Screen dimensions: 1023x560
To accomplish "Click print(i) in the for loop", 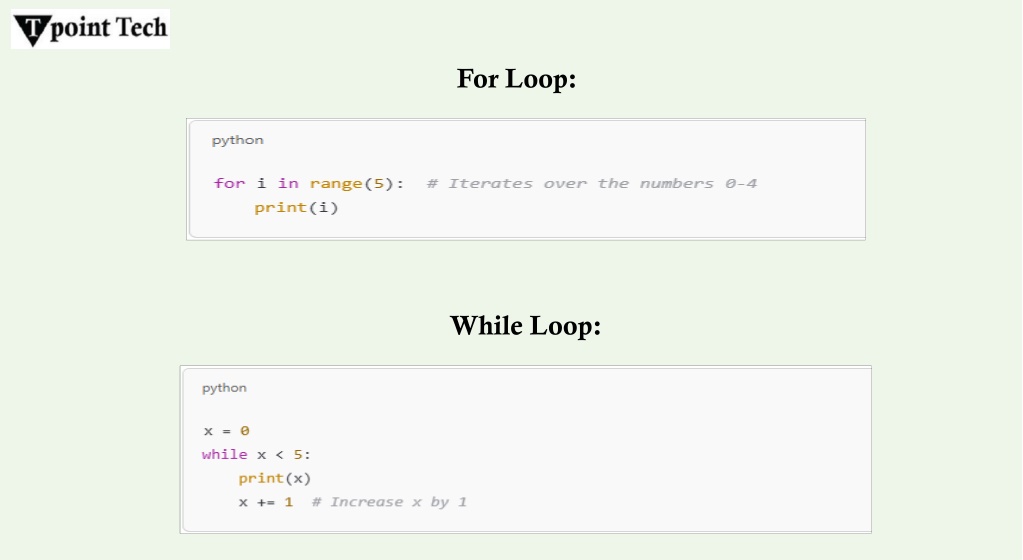I will [296, 208].
